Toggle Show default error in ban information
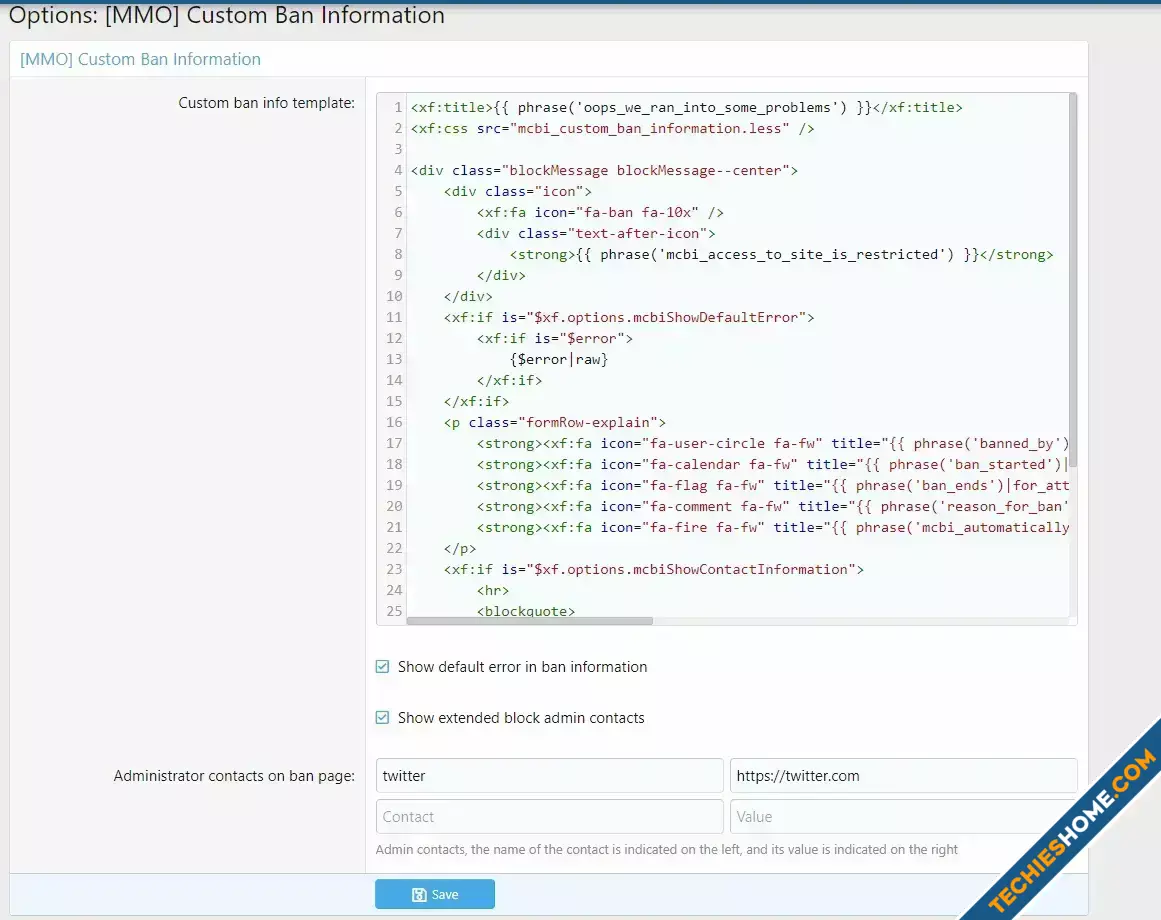Image resolution: width=1161 pixels, height=920 pixels. coord(382,667)
